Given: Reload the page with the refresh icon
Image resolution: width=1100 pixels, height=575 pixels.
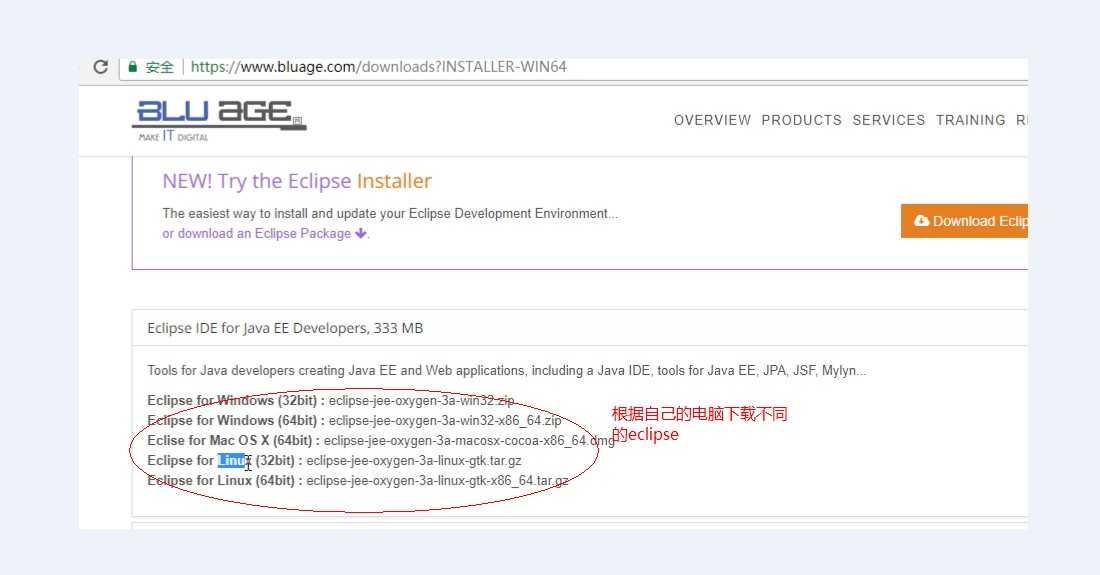Looking at the screenshot, I should pyautogui.click(x=101, y=67).
